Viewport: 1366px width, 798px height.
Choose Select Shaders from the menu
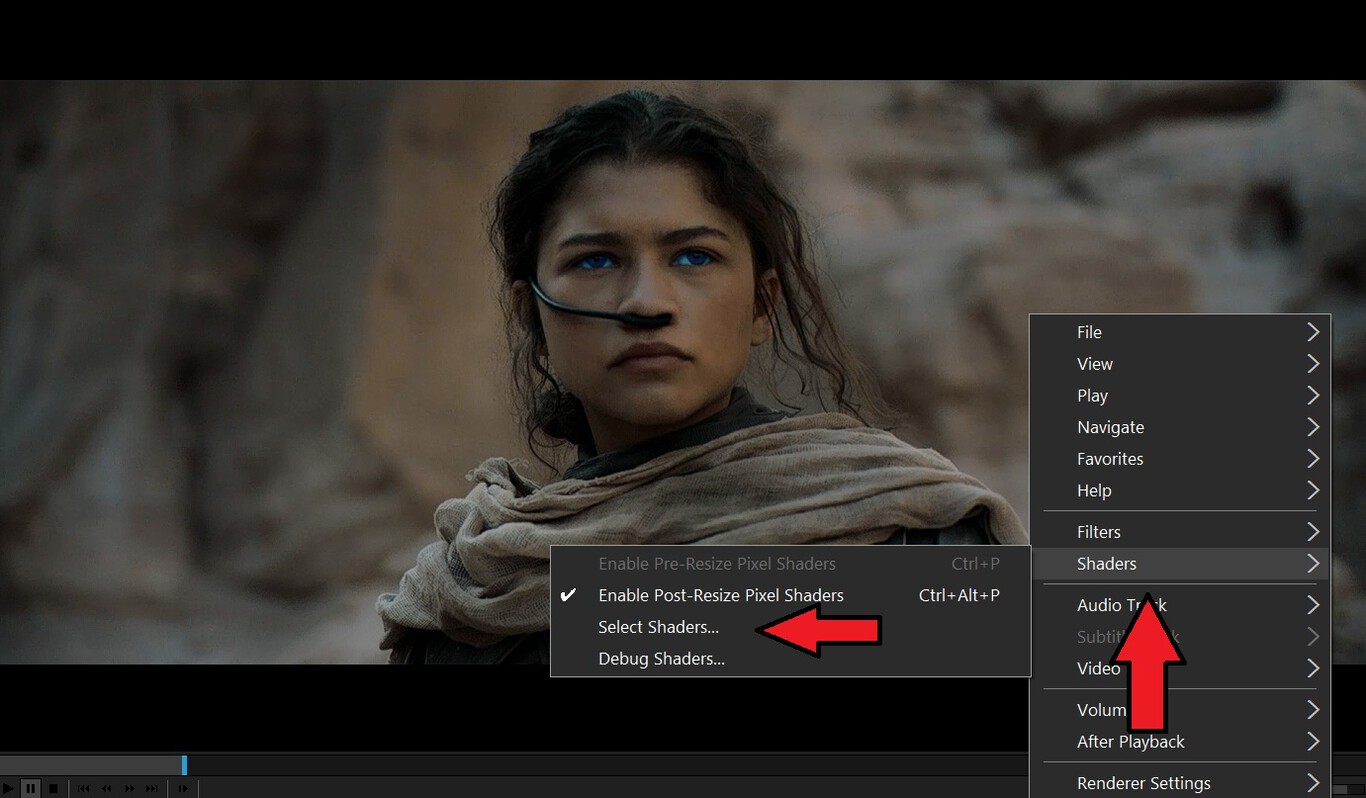(x=660, y=627)
